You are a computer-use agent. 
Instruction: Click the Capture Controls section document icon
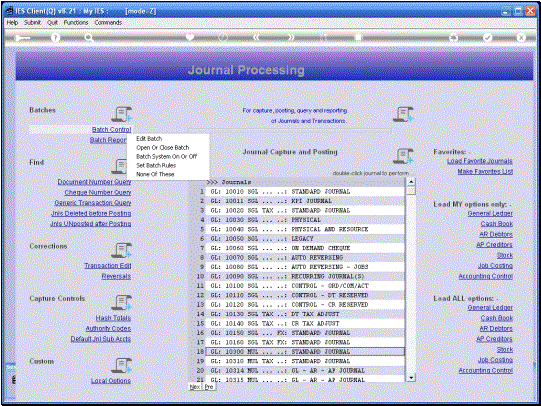[x=122, y=303]
